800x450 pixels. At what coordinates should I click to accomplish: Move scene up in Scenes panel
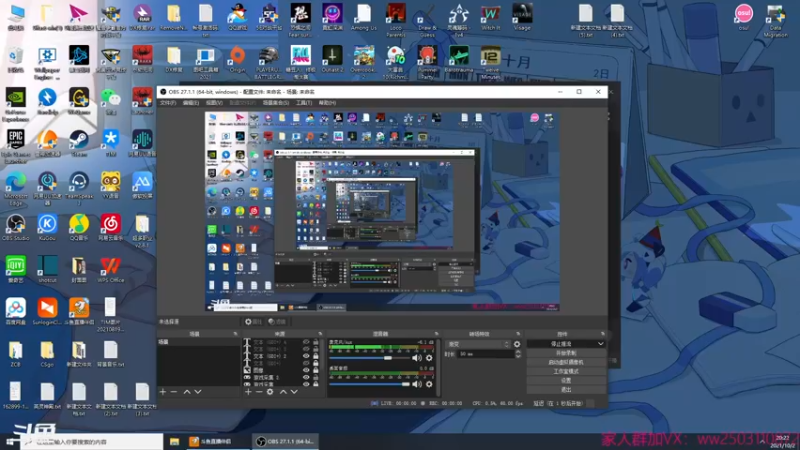pos(187,392)
